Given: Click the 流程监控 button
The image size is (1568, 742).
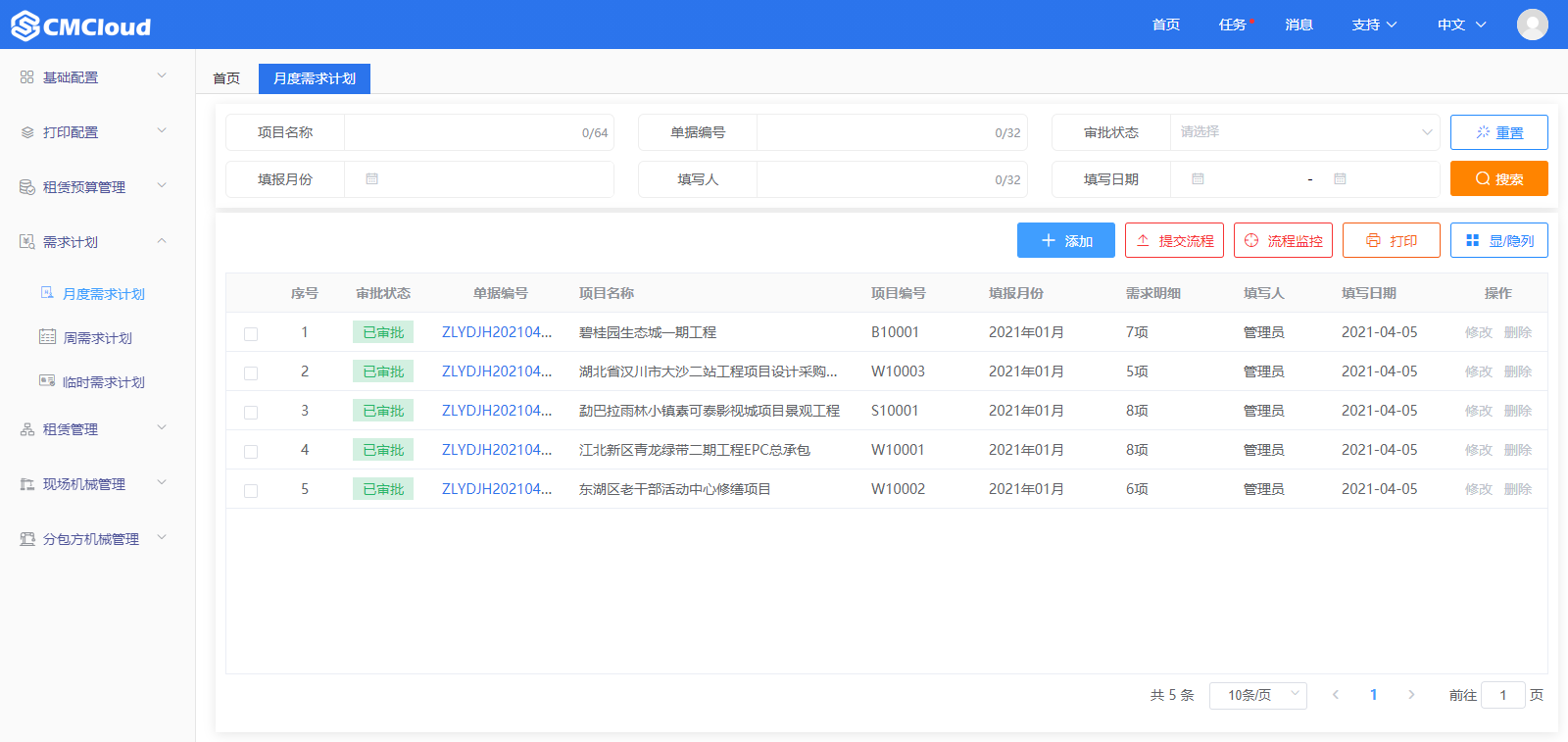Looking at the screenshot, I should pos(1284,240).
